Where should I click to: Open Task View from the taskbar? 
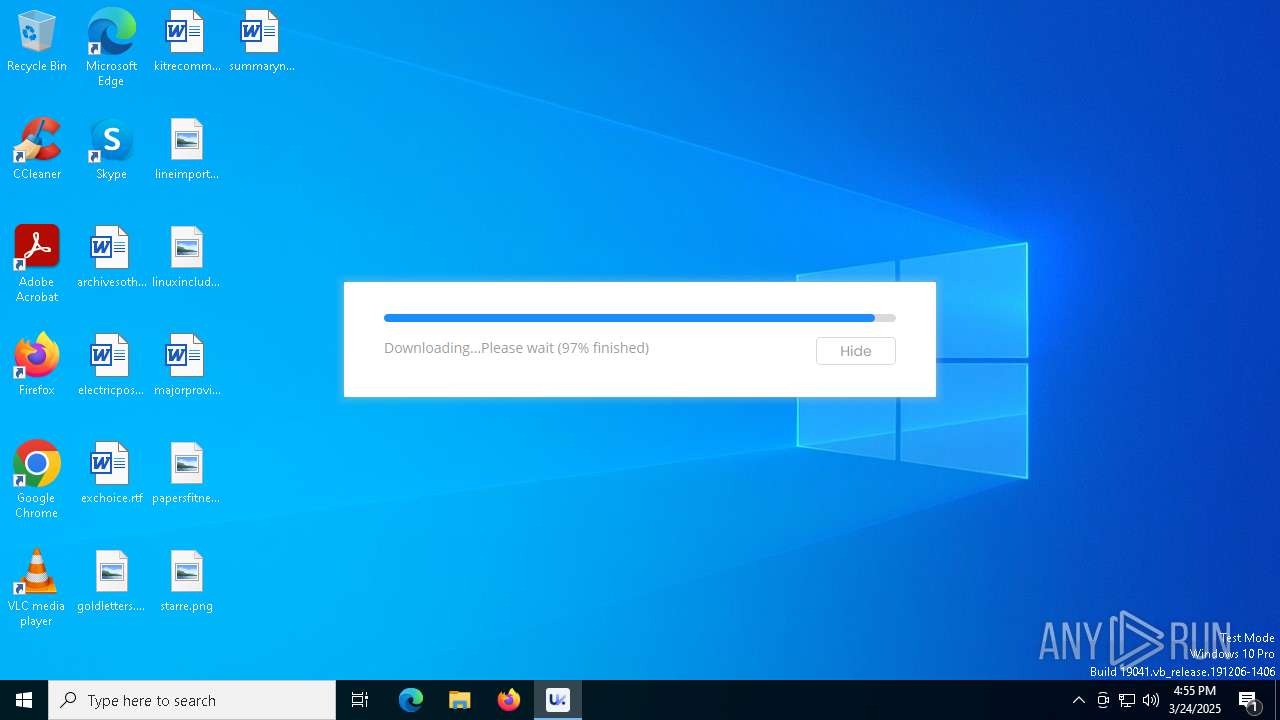[360, 700]
